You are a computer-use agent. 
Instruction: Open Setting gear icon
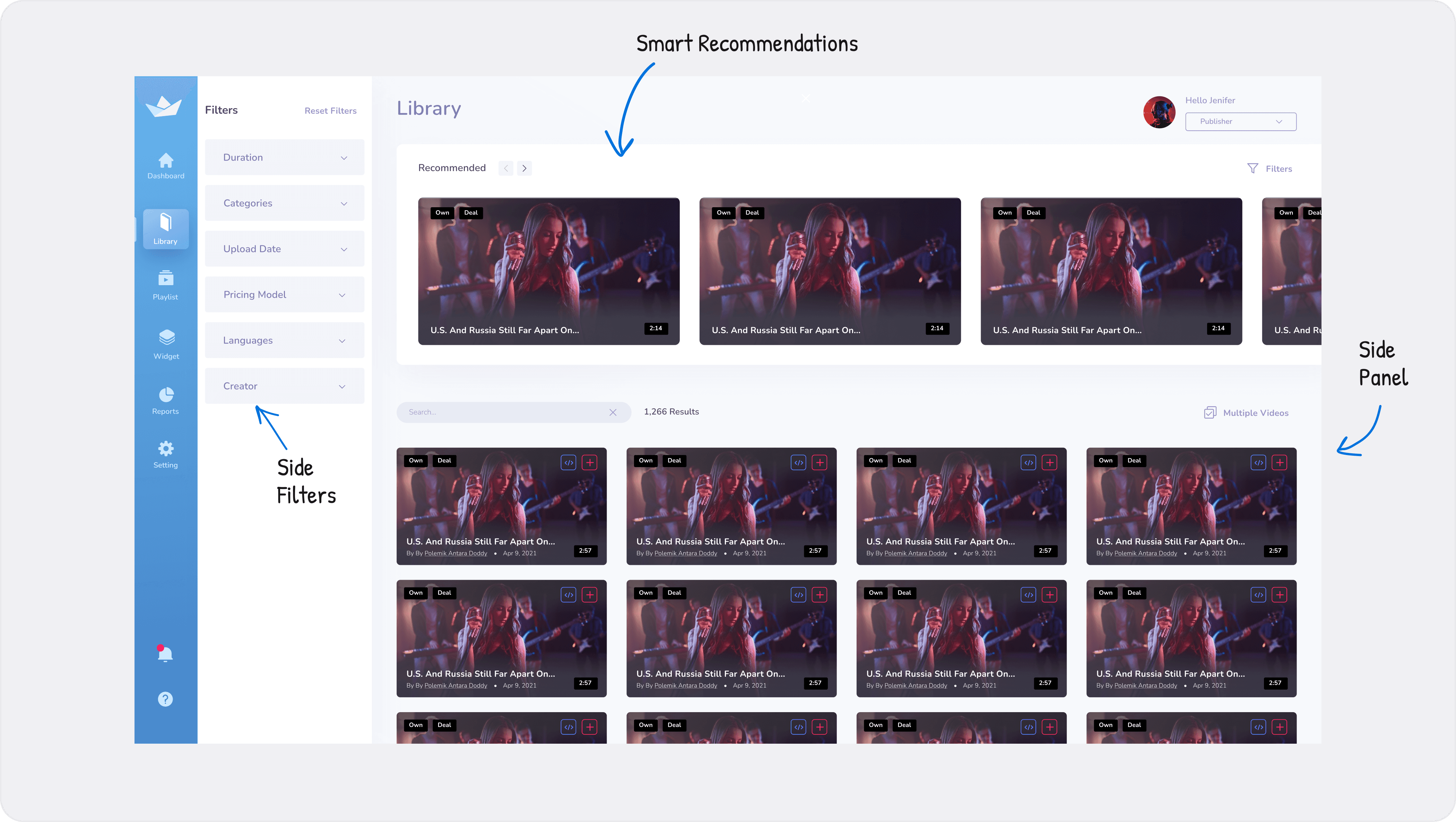[x=166, y=449]
